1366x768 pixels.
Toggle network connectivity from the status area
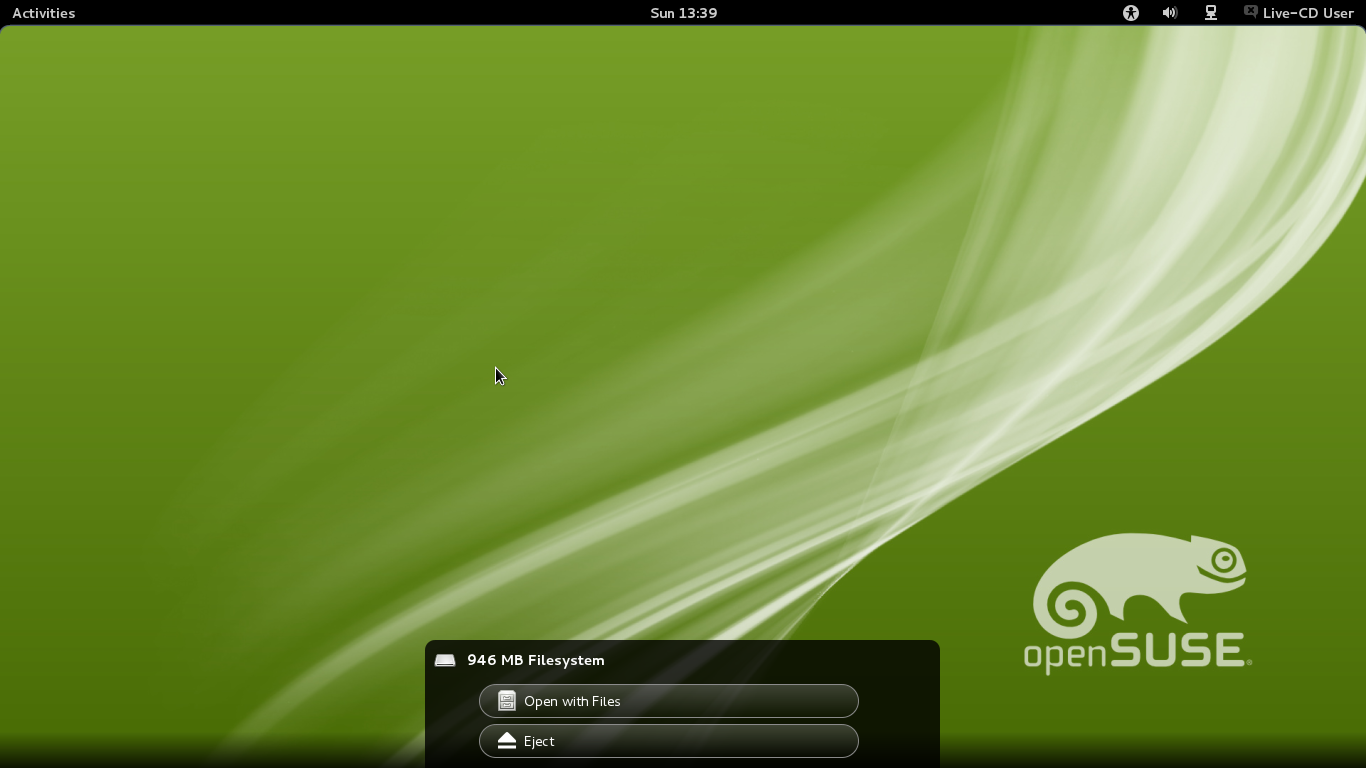(x=1210, y=13)
